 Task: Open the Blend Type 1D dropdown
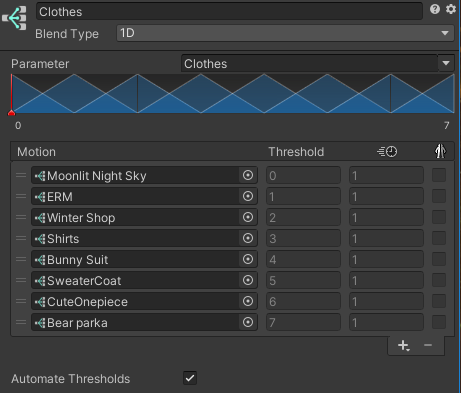click(285, 33)
